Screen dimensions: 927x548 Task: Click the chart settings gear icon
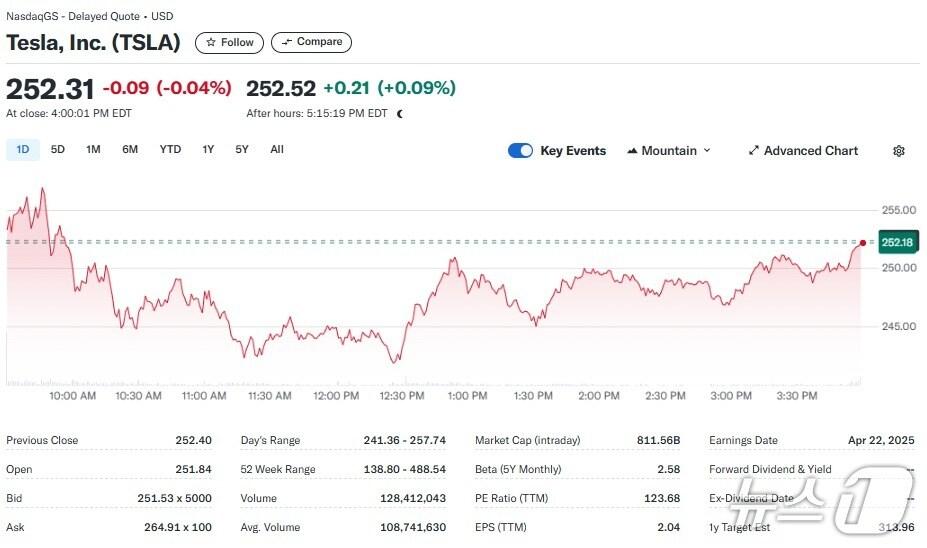click(x=898, y=151)
